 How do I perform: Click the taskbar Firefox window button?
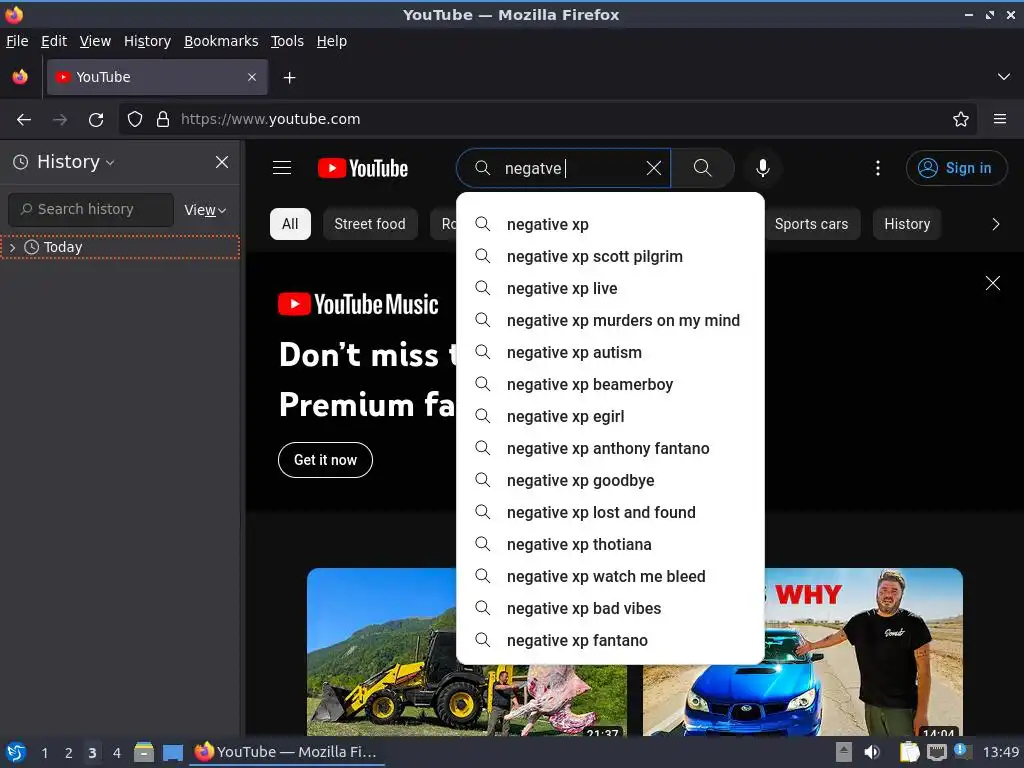pyautogui.click(x=287, y=753)
